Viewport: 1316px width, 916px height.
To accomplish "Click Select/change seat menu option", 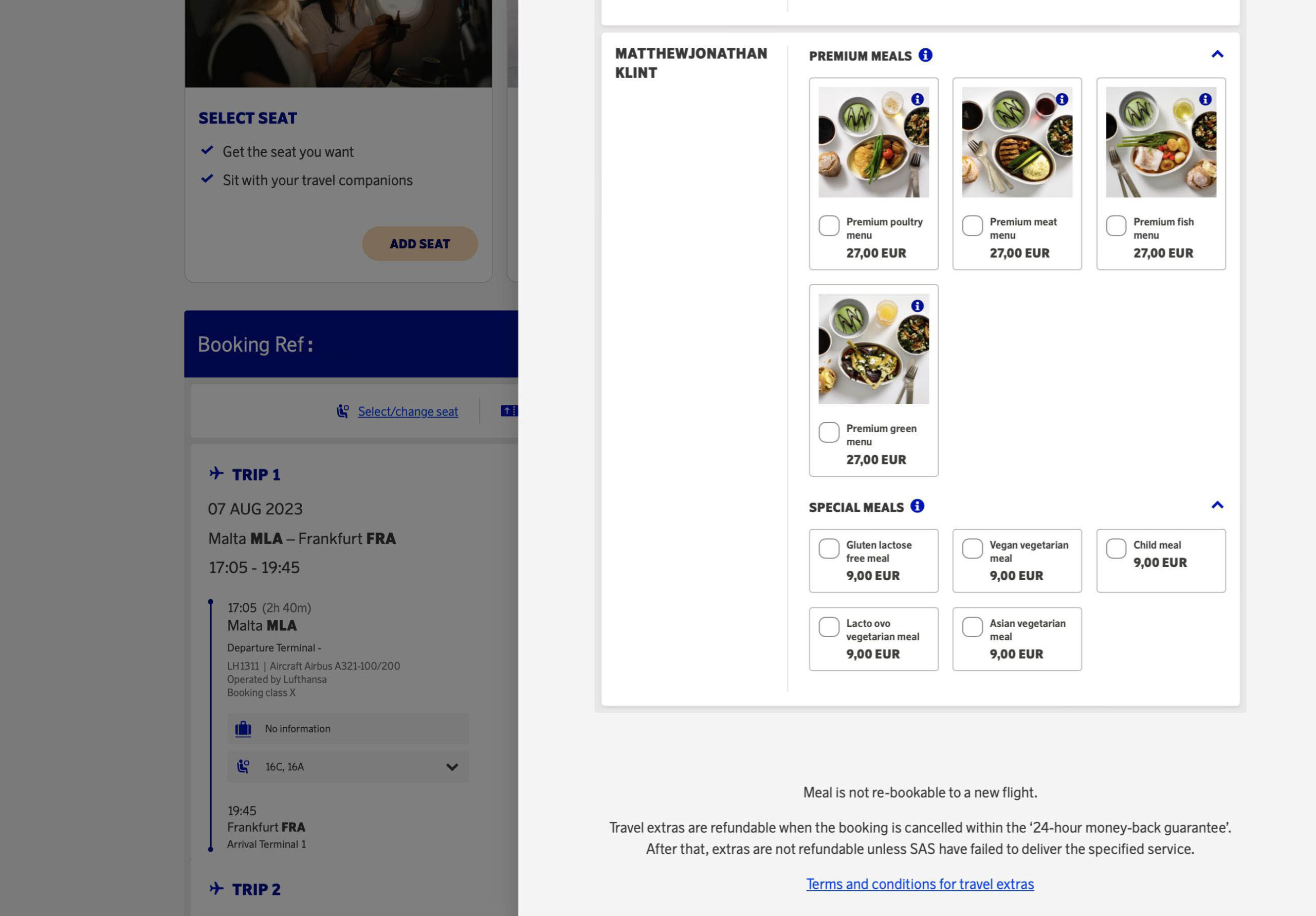I will (407, 411).
